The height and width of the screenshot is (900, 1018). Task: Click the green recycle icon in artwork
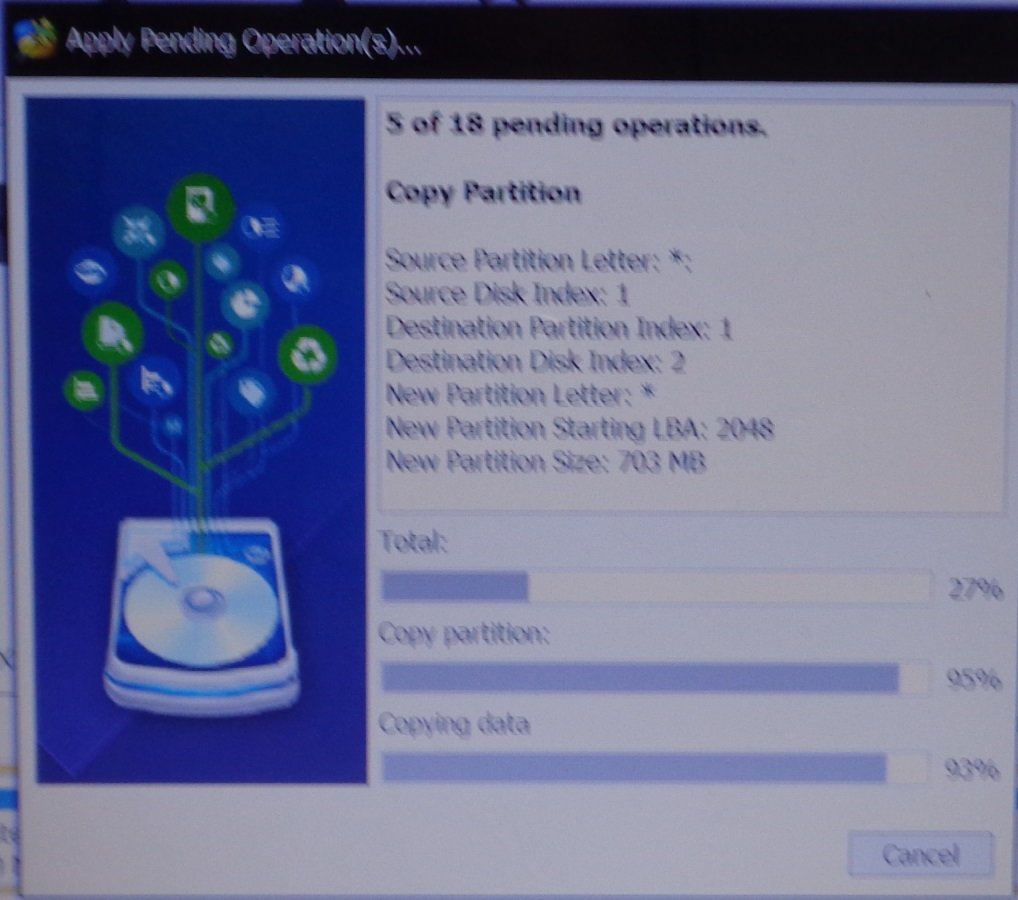(308, 355)
